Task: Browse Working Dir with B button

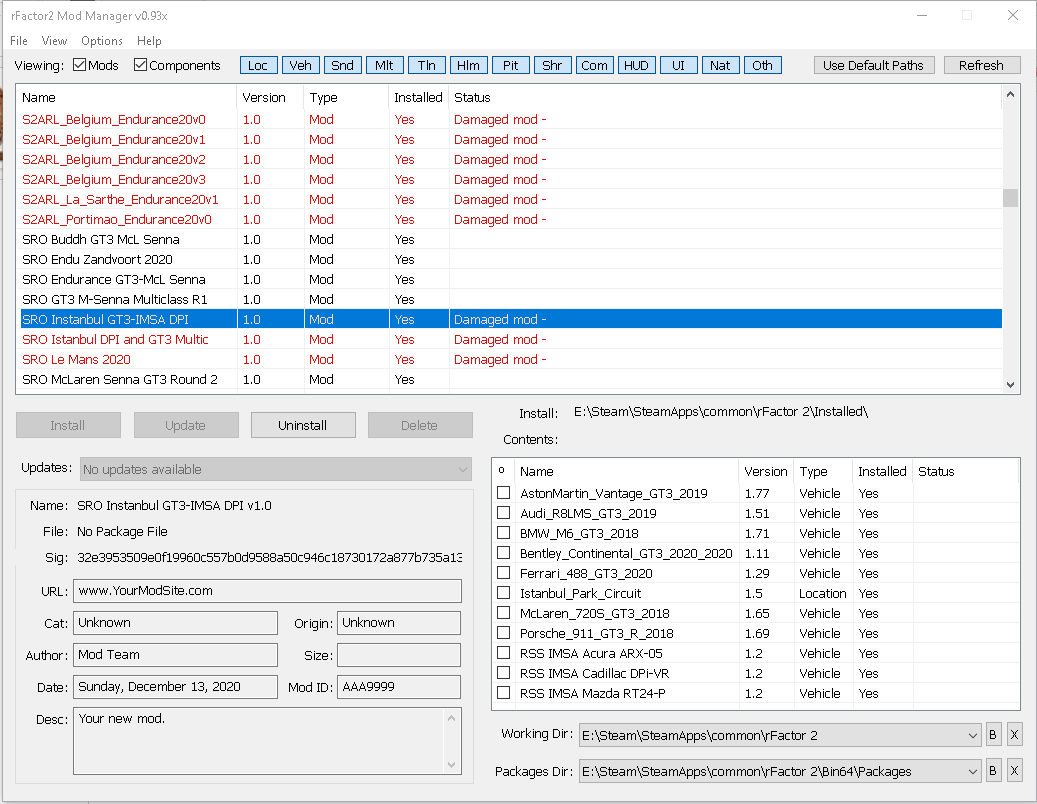Action: [x=993, y=735]
